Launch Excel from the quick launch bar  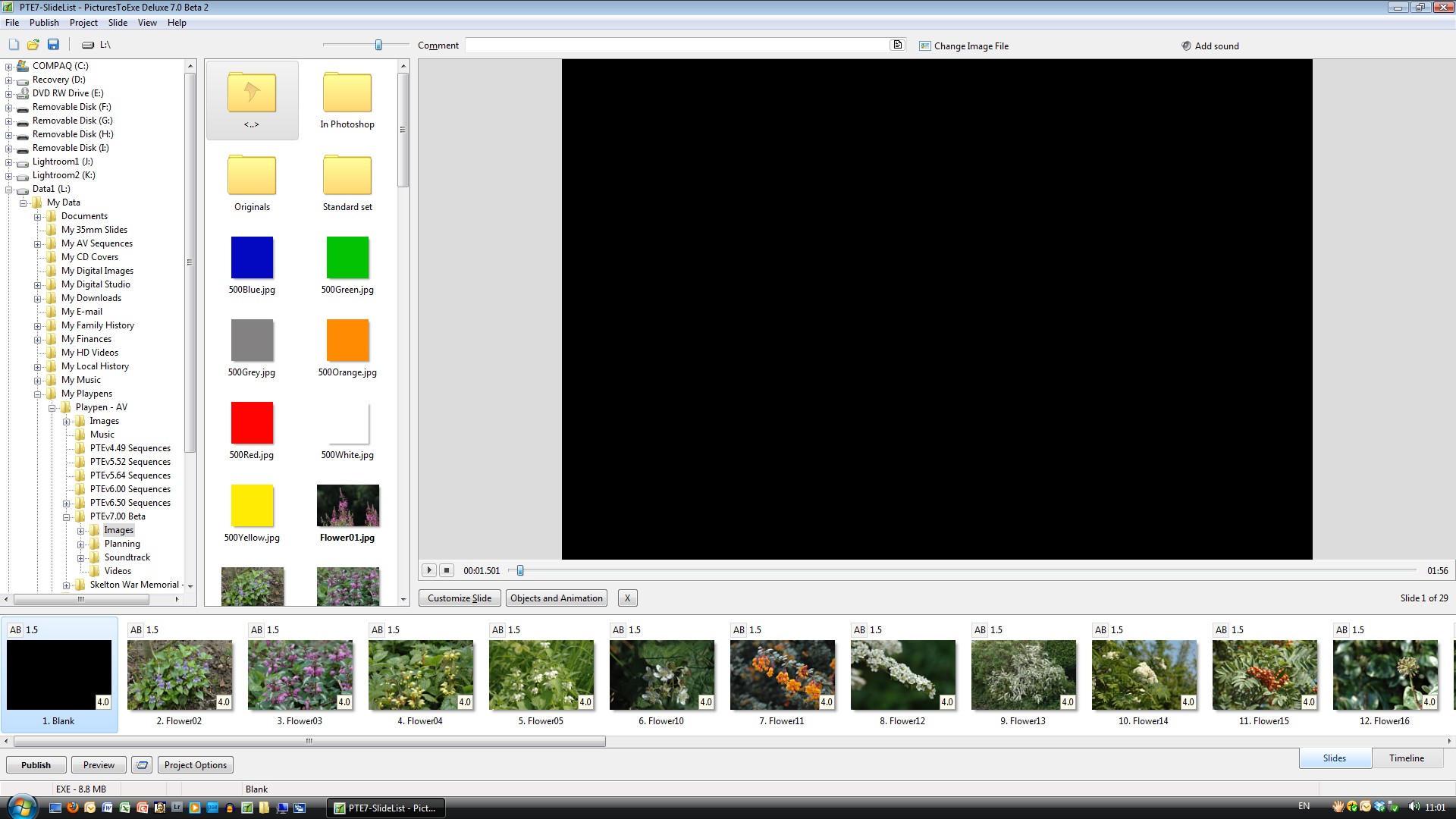pos(125,808)
